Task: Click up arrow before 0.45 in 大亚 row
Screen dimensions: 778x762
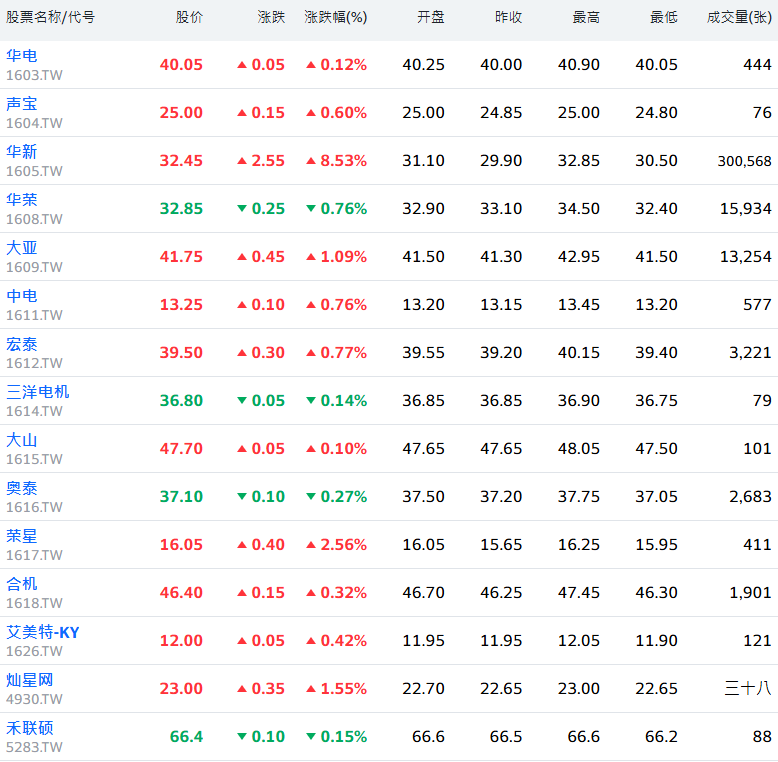Action: (242, 257)
